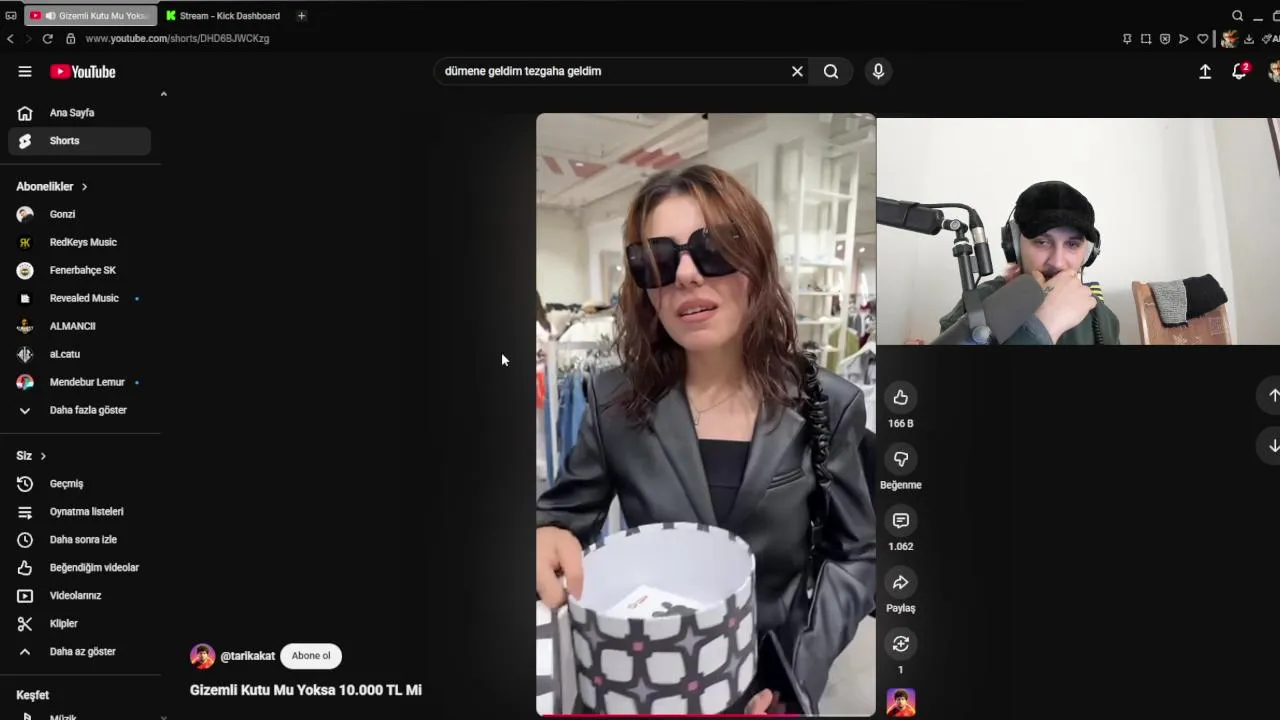The height and width of the screenshot is (720, 1280).
Task: Like the Short with thumbs-up icon
Action: [901, 398]
